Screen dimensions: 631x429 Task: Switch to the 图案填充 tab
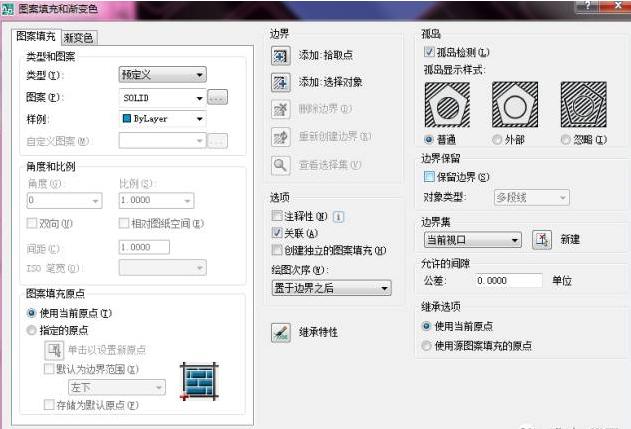(x=36, y=36)
